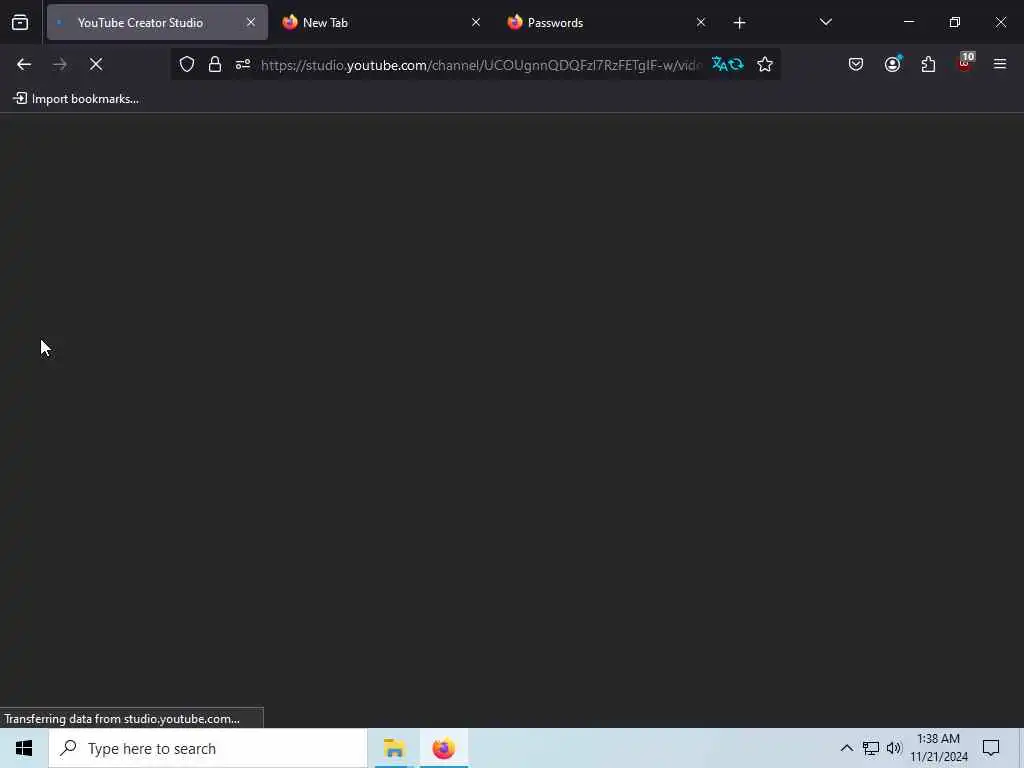Image resolution: width=1024 pixels, height=768 pixels.
Task: Open the volume speaker tray icon
Action: (x=894, y=748)
